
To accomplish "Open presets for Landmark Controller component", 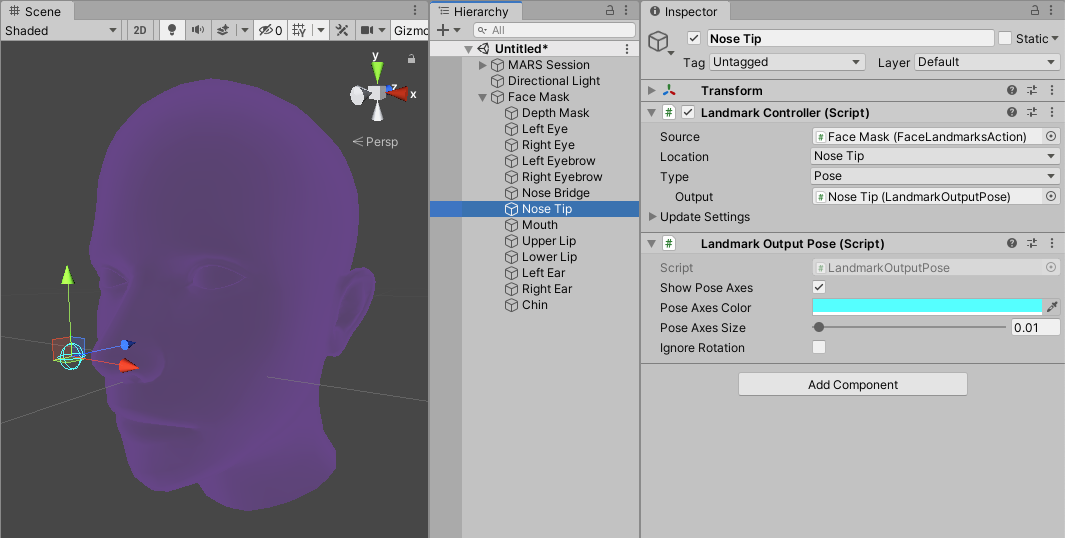I will tap(1032, 113).
